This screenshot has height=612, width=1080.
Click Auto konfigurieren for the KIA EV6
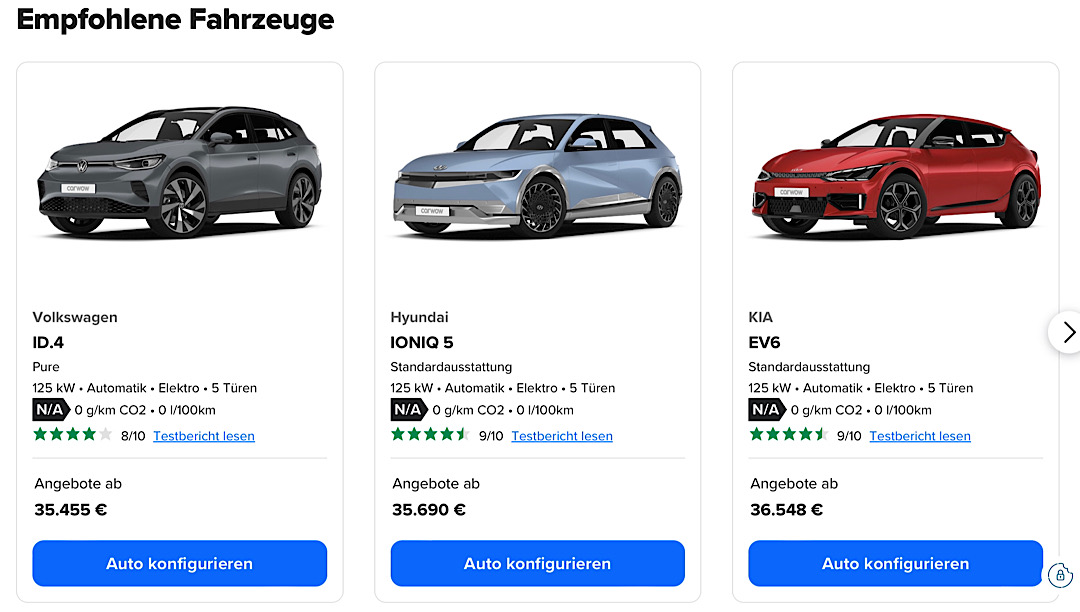(895, 563)
